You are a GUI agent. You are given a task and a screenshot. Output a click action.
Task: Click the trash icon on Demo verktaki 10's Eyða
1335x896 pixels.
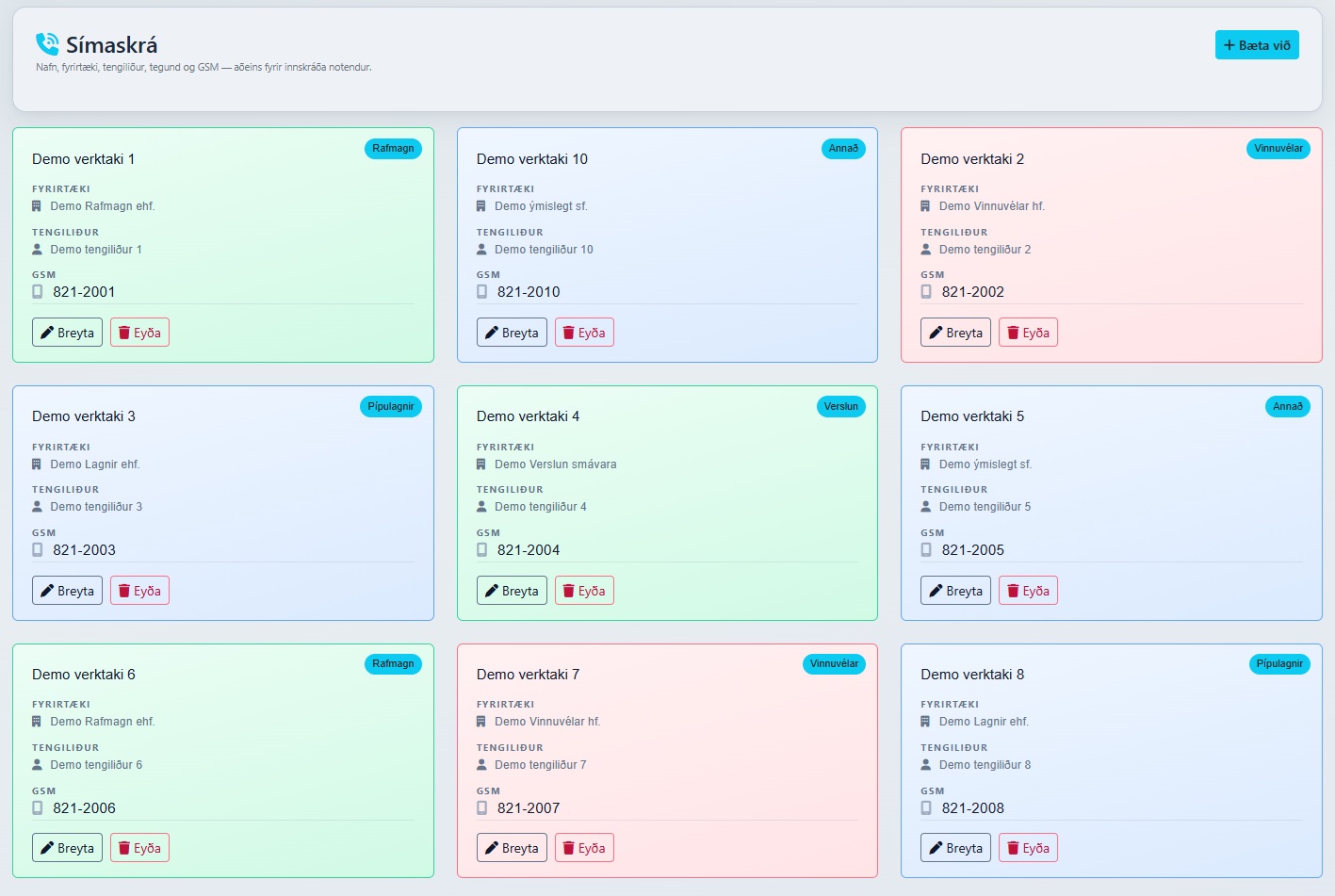tap(570, 332)
